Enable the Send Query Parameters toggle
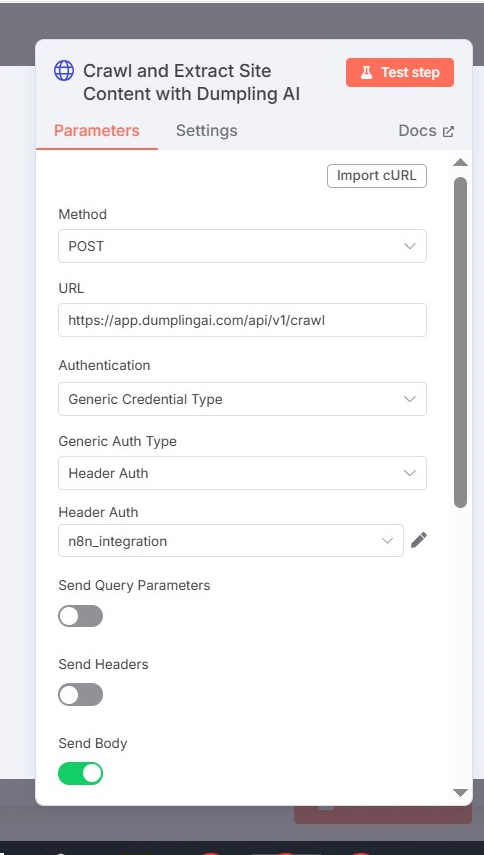 point(81,616)
